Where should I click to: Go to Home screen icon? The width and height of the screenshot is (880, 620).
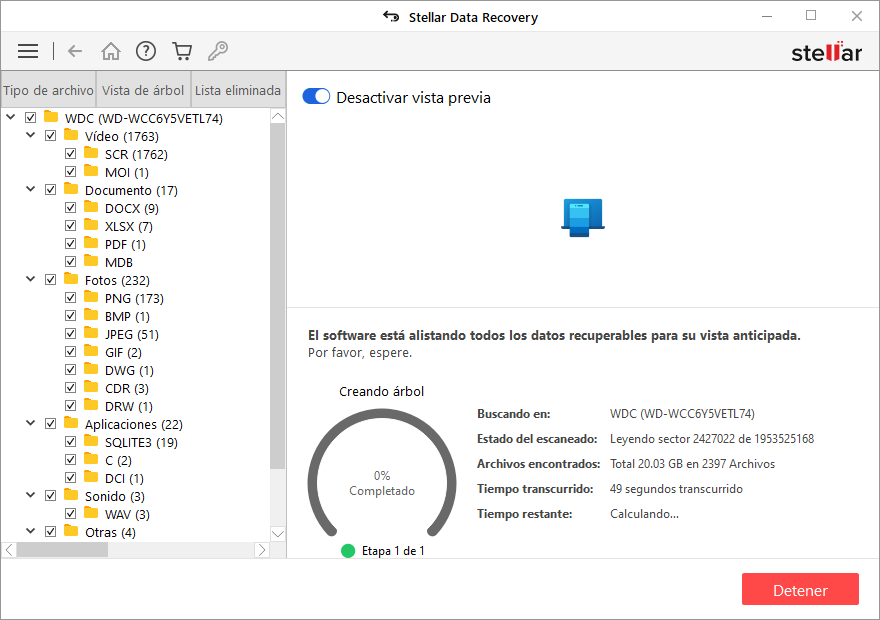(111, 52)
